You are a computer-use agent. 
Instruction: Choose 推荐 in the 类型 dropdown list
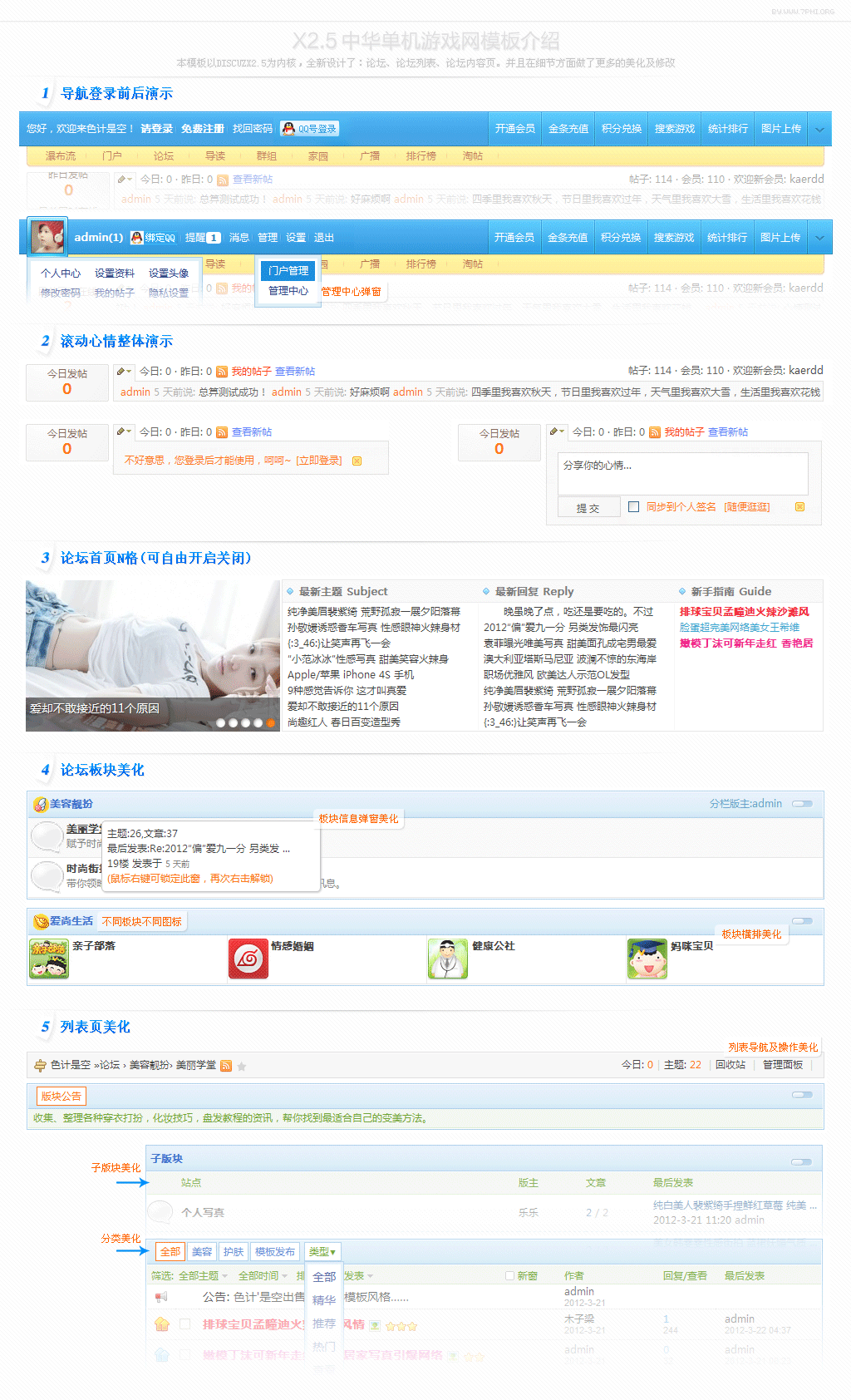(324, 1324)
